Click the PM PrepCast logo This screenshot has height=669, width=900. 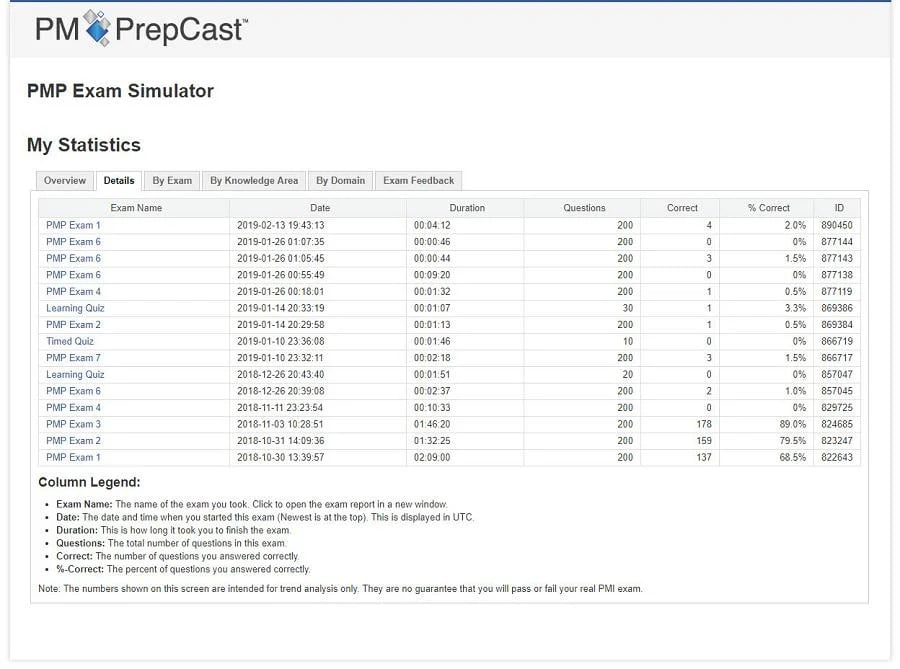coord(141,28)
